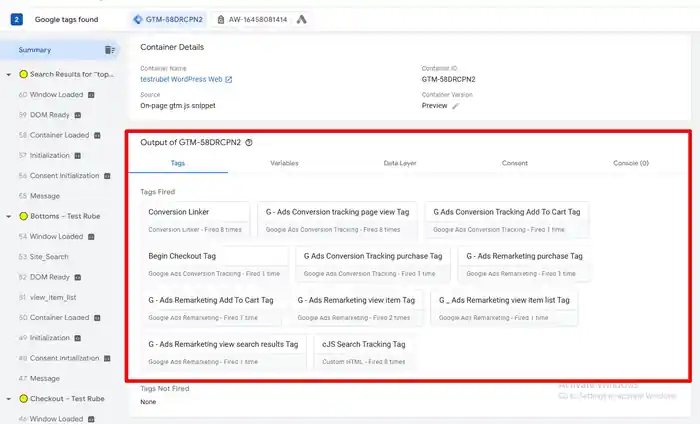Select event 60 Window Loaded
700x424 pixels.
(x=51, y=95)
